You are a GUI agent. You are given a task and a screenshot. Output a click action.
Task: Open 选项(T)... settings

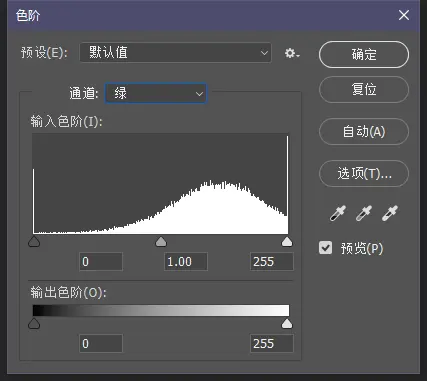(364, 174)
